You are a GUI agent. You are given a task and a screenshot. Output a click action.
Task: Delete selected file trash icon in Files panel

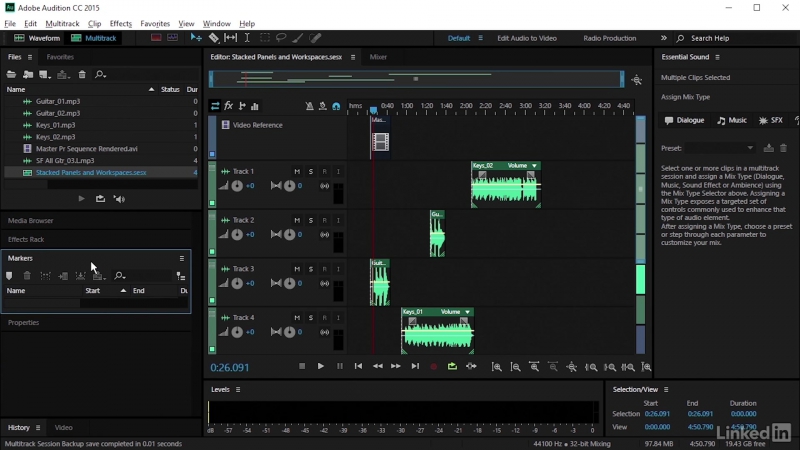tap(82, 74)
